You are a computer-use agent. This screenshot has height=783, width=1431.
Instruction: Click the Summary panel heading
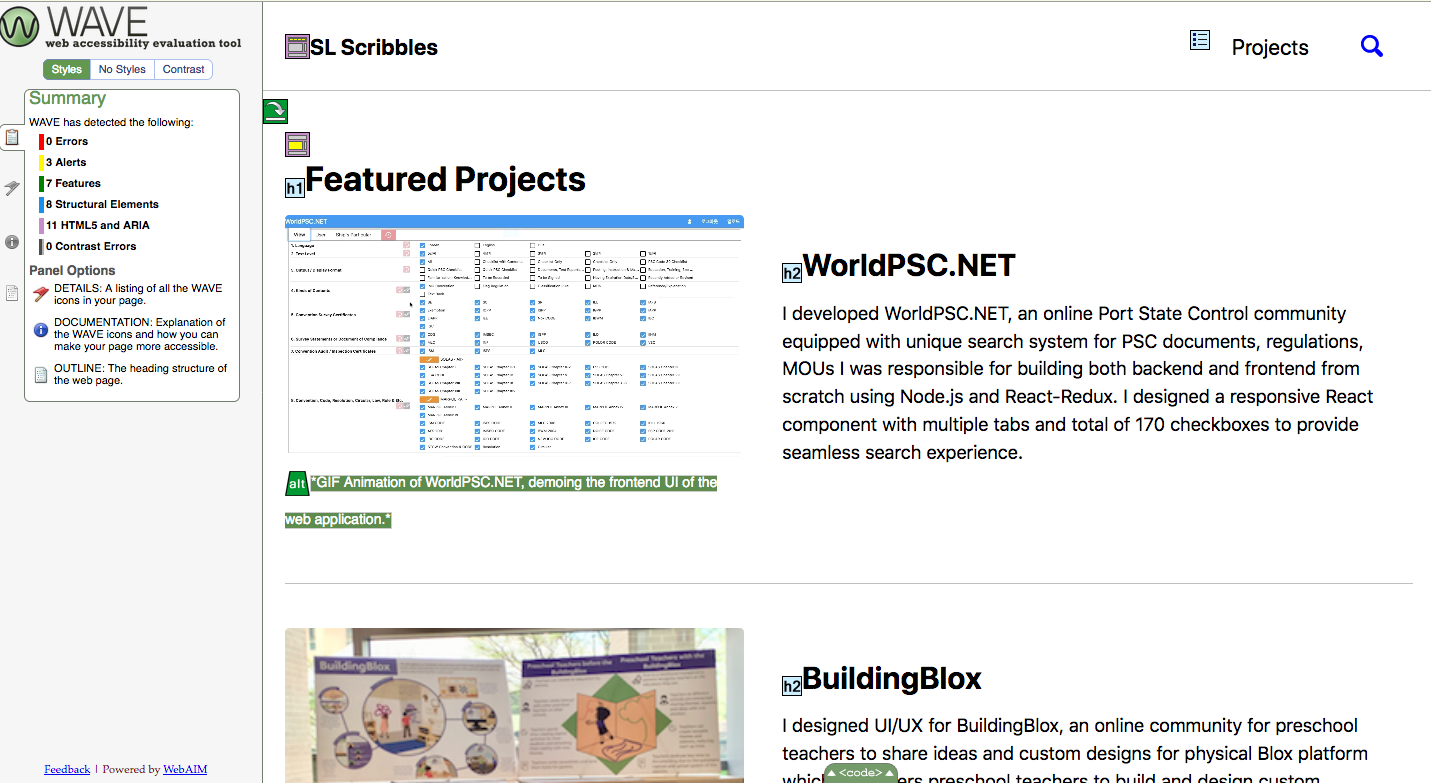[x=67, y=98]
